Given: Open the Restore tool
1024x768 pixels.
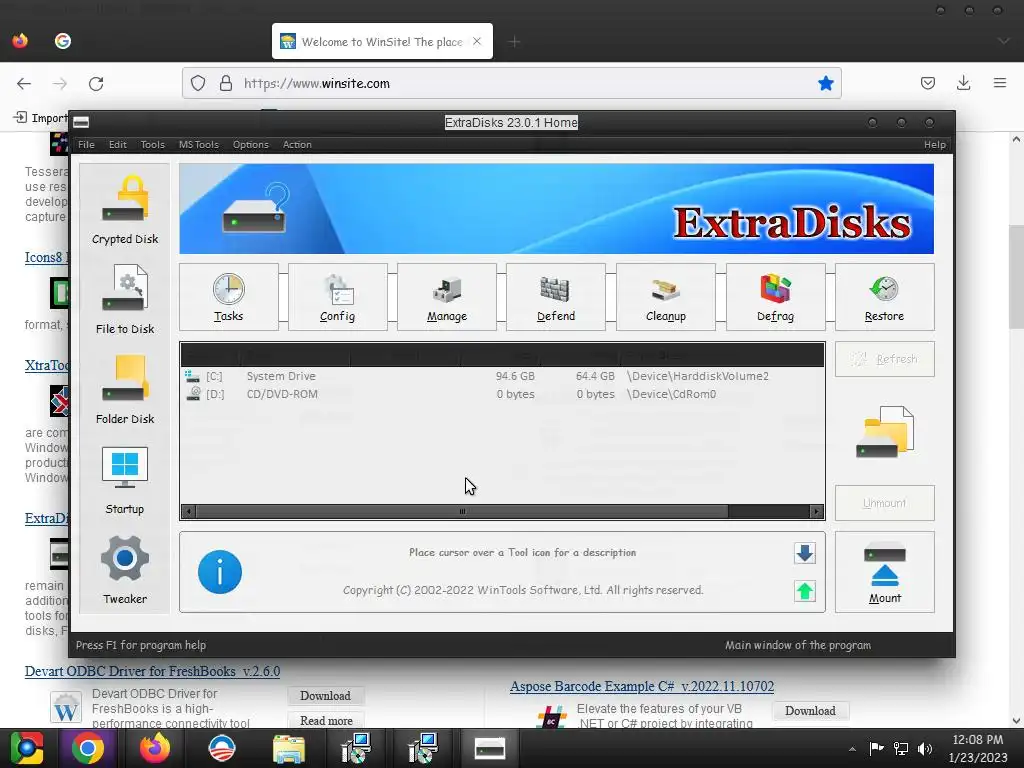Looking at the screenshot, I should (x=884, y=297).
